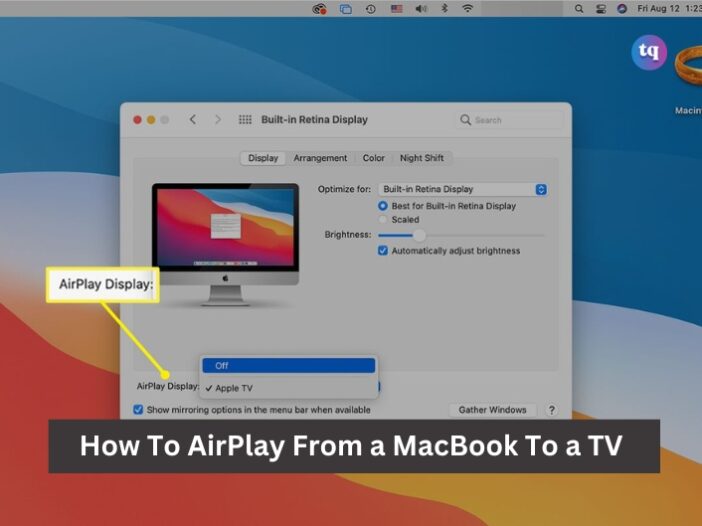This screenshot has height=526, width=702.
Task: Click the US flag input source icon
Action: (x=397, y=9)
